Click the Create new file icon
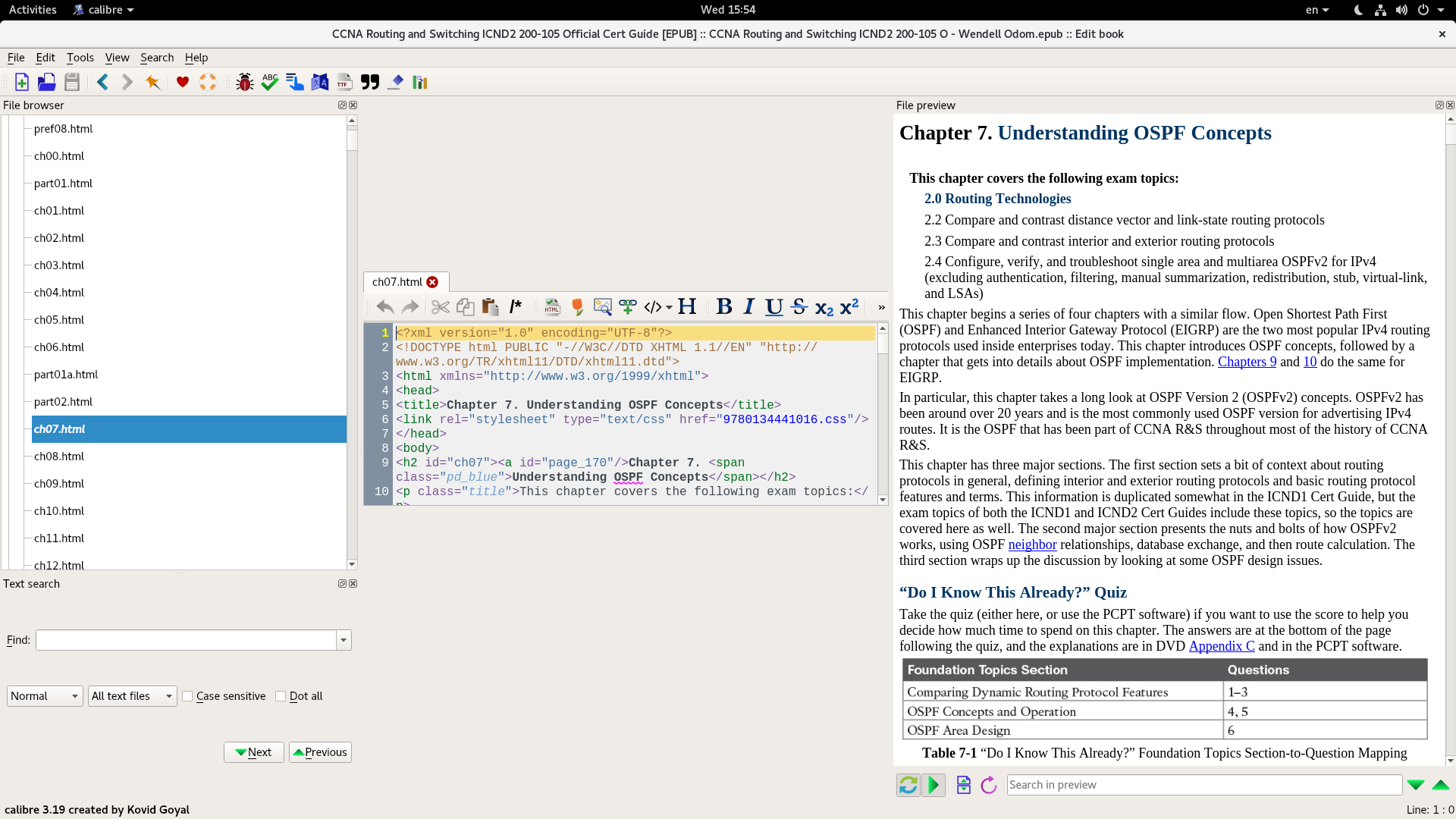 tap(21, 82)
